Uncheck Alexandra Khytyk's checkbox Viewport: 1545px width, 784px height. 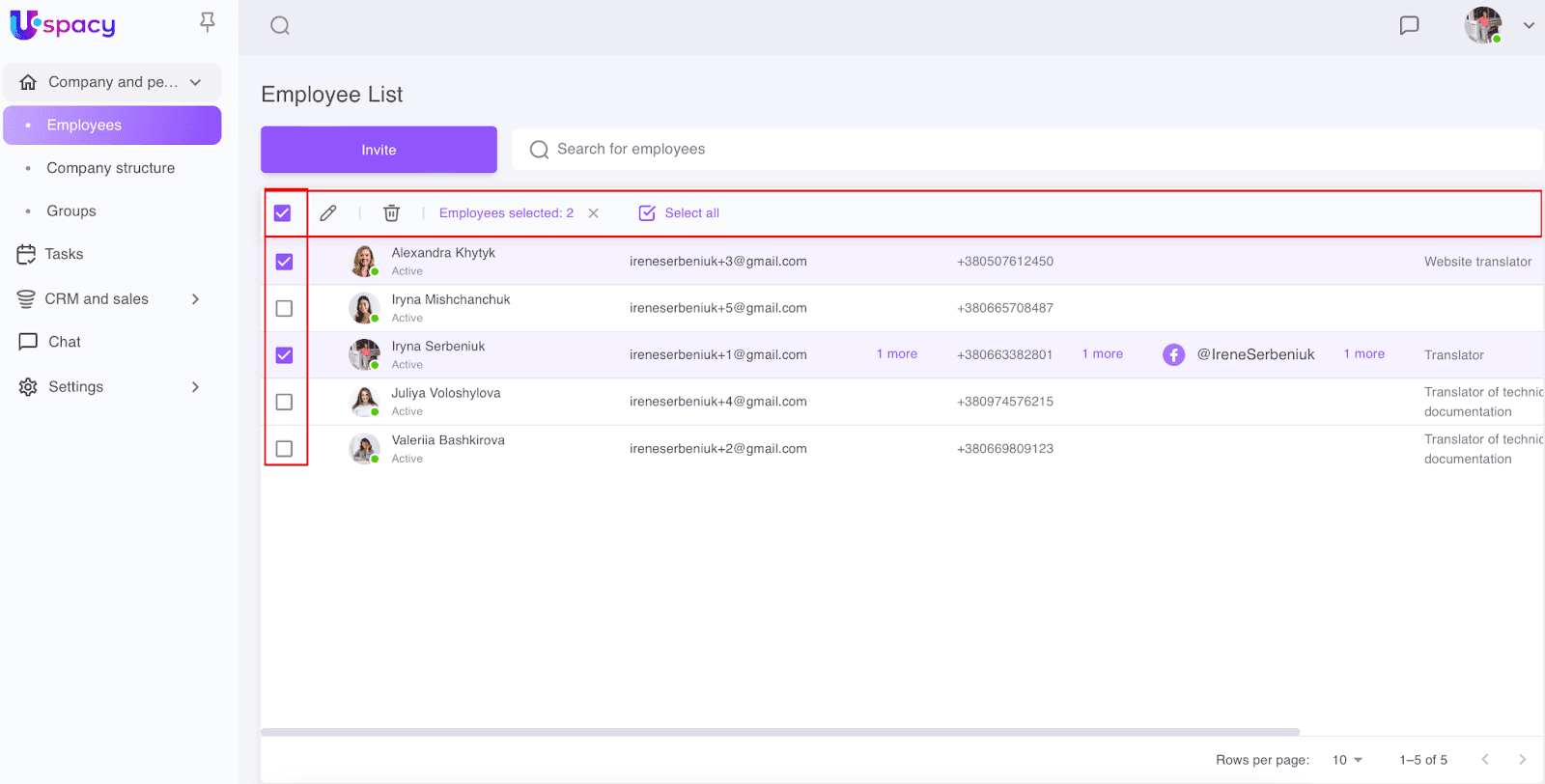tap(284, 262)
